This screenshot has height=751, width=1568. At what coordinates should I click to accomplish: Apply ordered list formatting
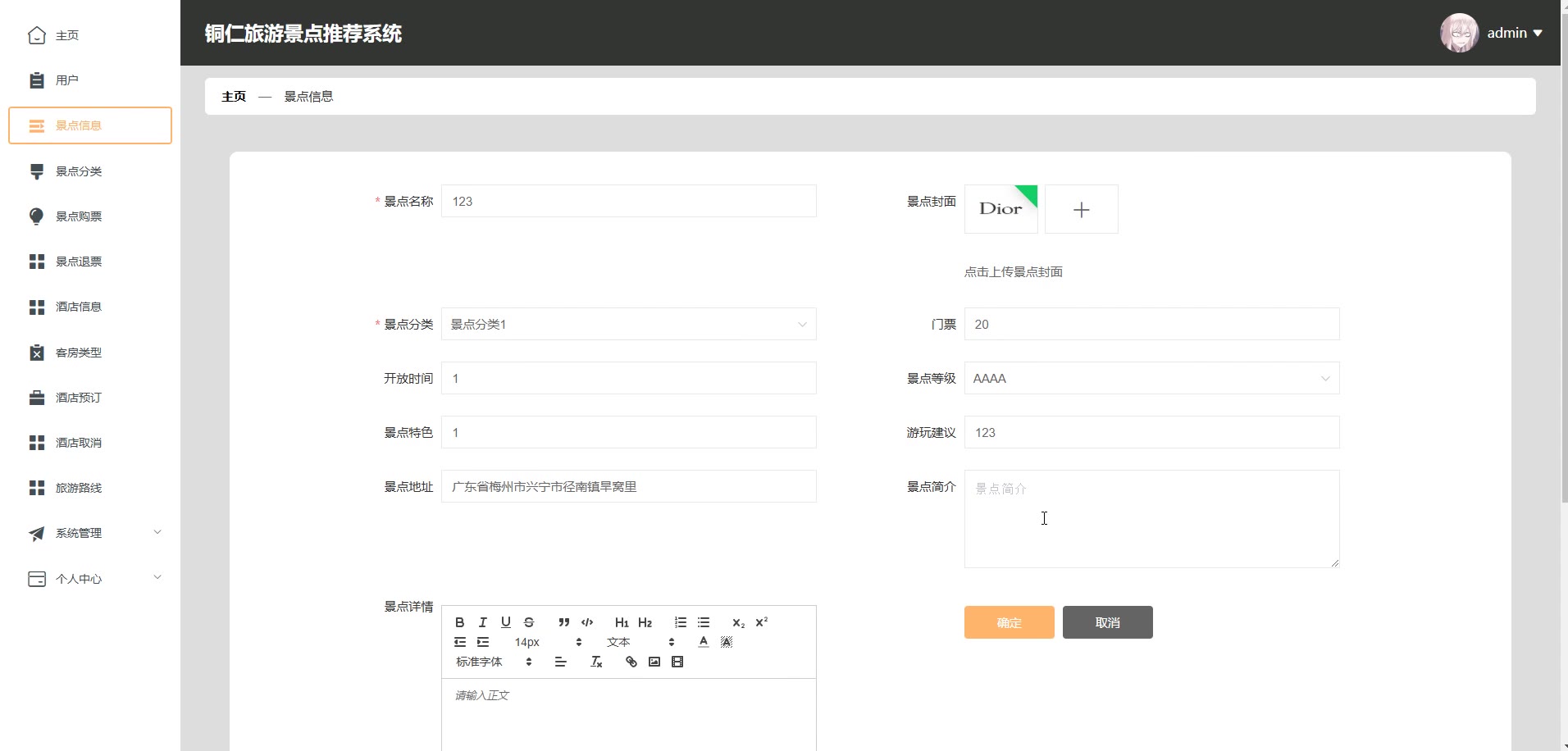[680, 622]
